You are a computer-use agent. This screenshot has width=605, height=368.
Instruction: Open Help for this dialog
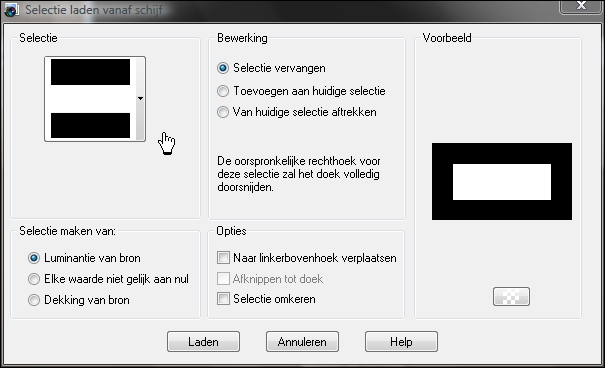[x=401, y=342]
